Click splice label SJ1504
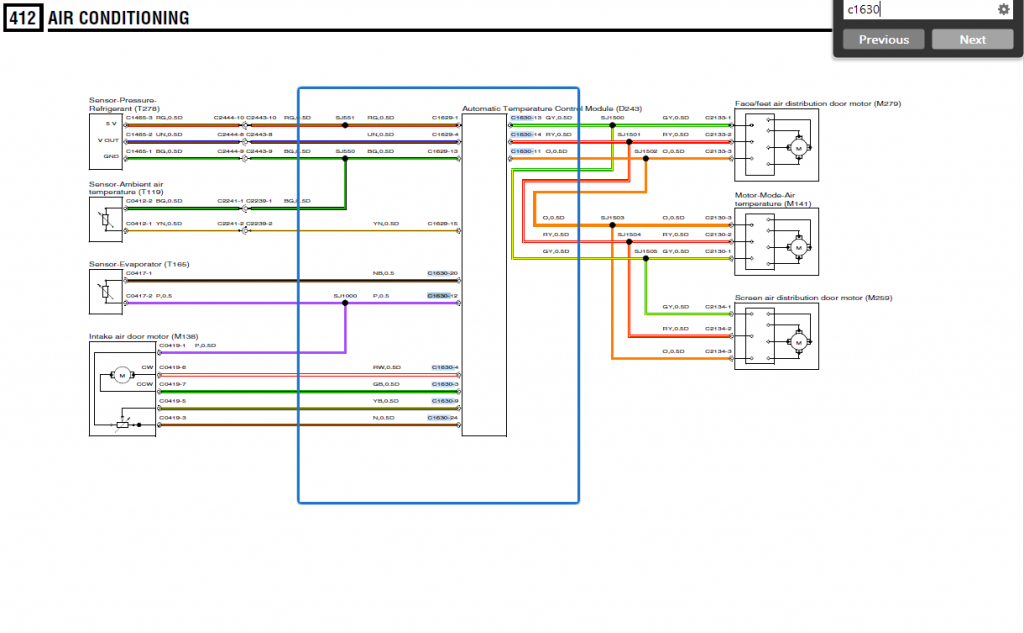Image resolution: width=1024 pixels, height=633 pixels. (629, 235)
